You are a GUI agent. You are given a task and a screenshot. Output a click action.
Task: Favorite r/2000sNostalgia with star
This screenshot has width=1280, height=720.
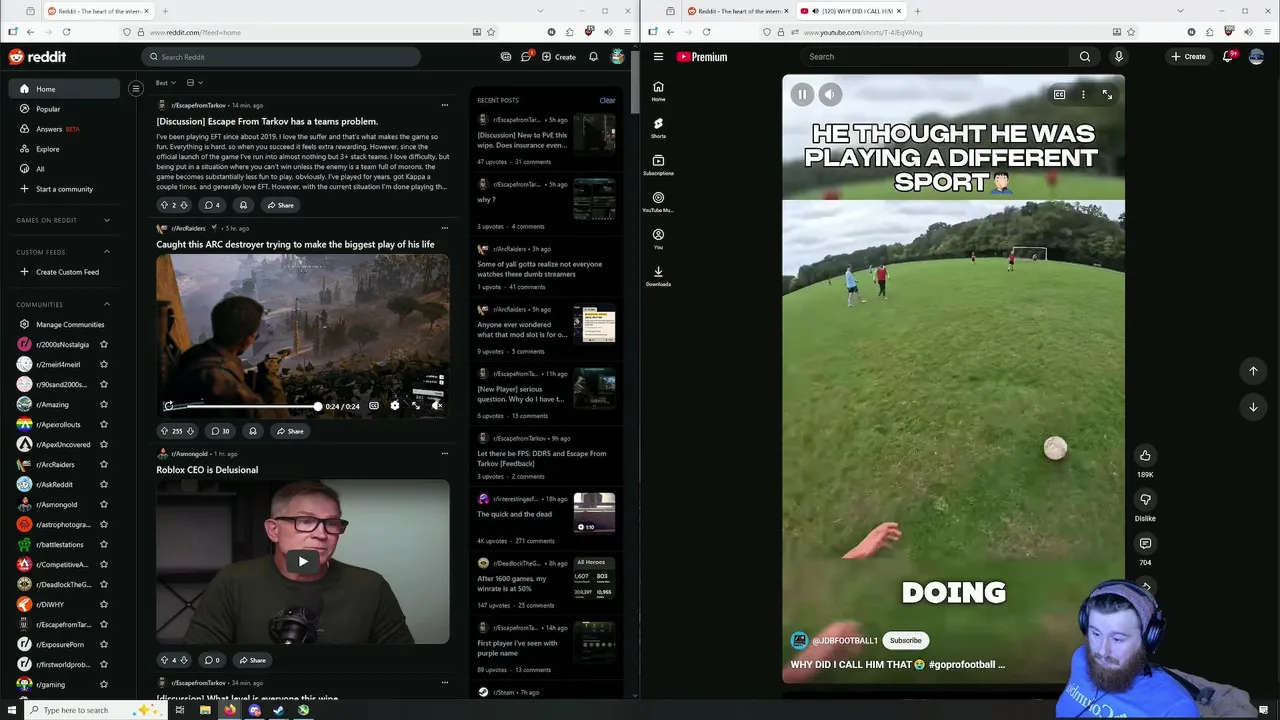tap(103, 345)
